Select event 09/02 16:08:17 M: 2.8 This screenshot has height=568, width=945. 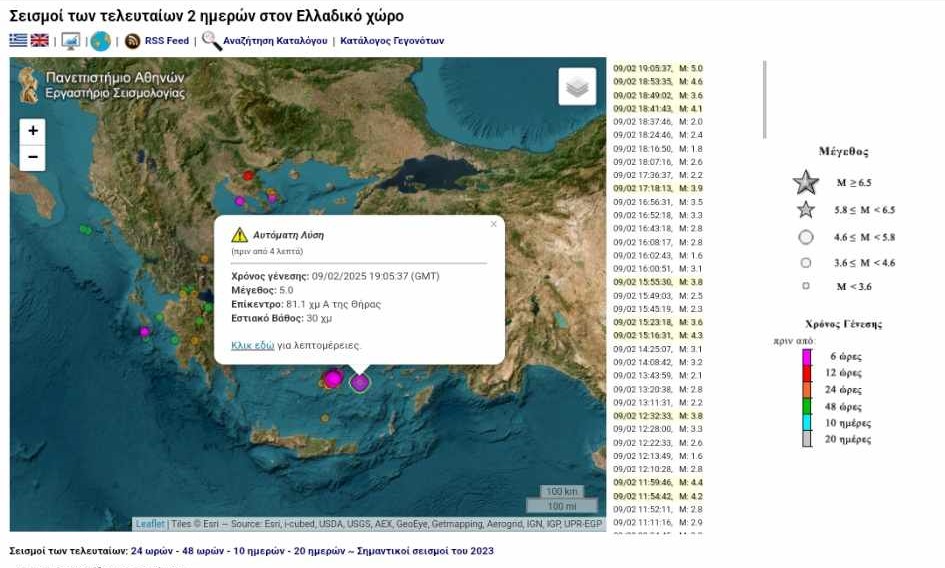pyautogui.click(x=658, y=242)
